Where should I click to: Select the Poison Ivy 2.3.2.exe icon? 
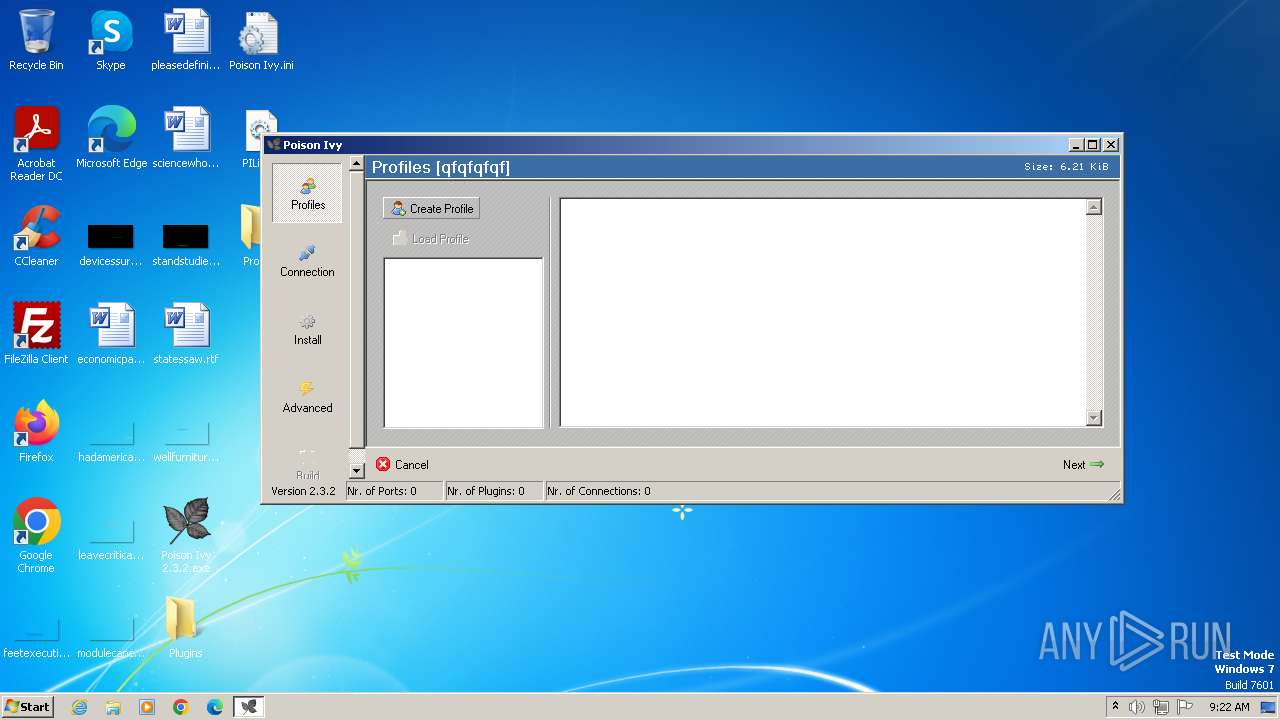(x=186, y=537)
